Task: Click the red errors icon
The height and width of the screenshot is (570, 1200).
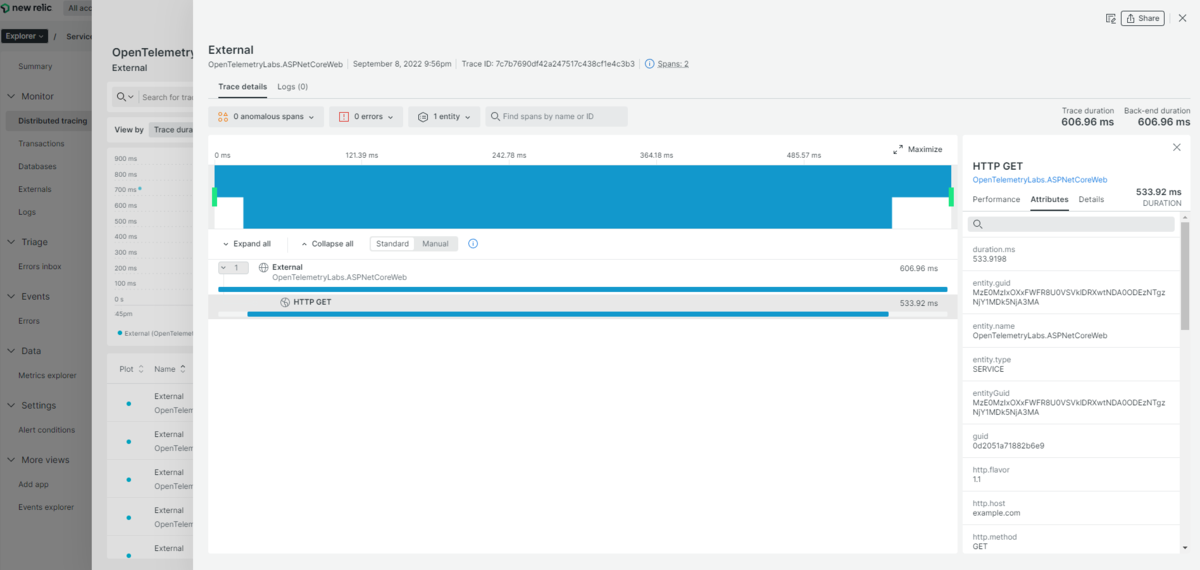Action: pos(343,117)
